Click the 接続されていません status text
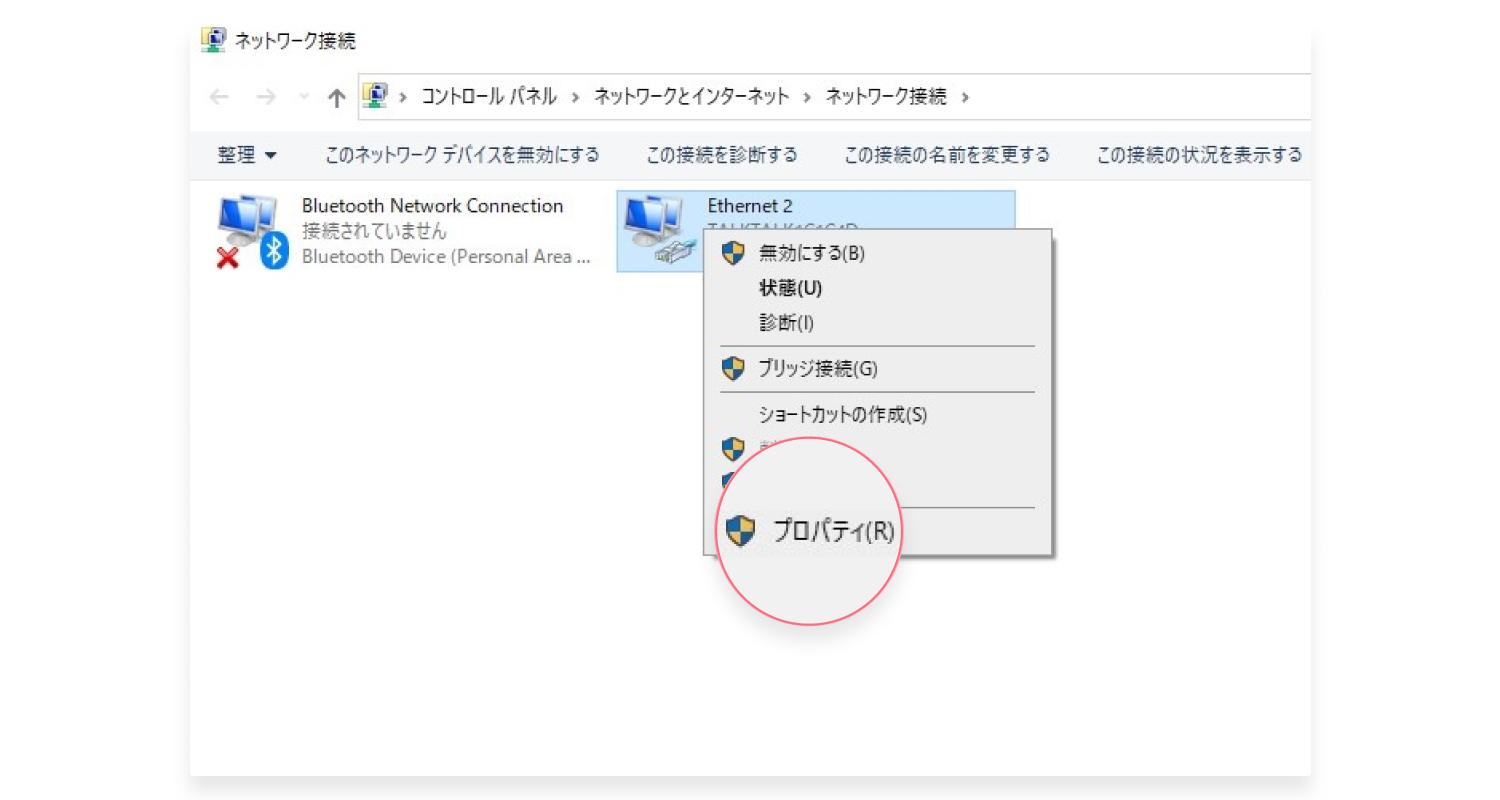Image resolution: width=1500 pixels, height=800 pixels. pos(374,231)
